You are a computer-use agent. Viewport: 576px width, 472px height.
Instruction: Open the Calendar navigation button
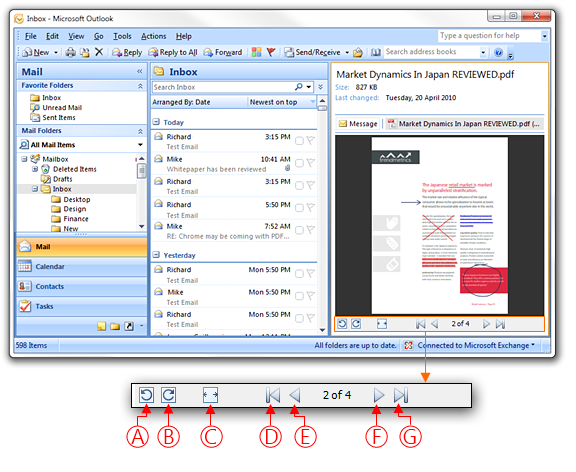click(x=82, y=267)
